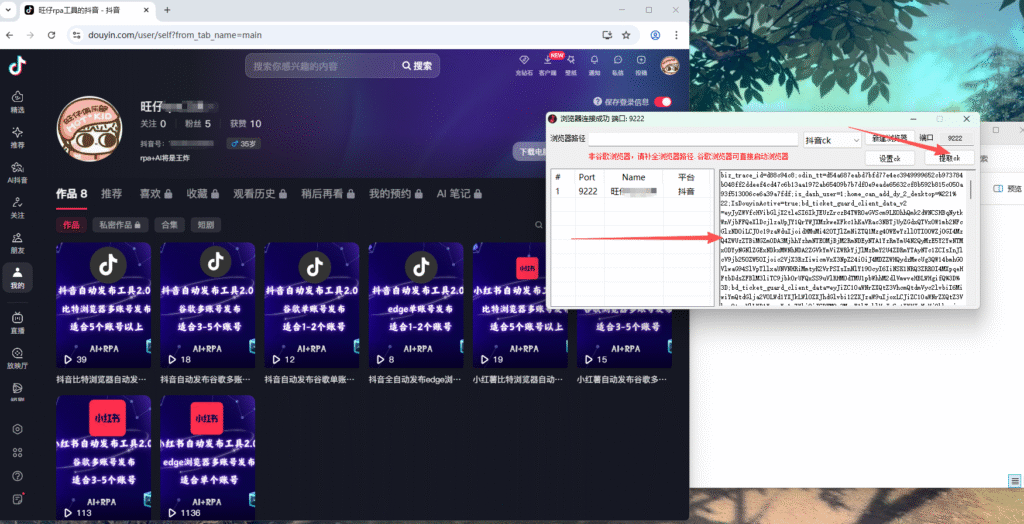This screenshot has height=524, width=1024.
Task: Click the 端口 9222 port field
Action: [955, 139]
